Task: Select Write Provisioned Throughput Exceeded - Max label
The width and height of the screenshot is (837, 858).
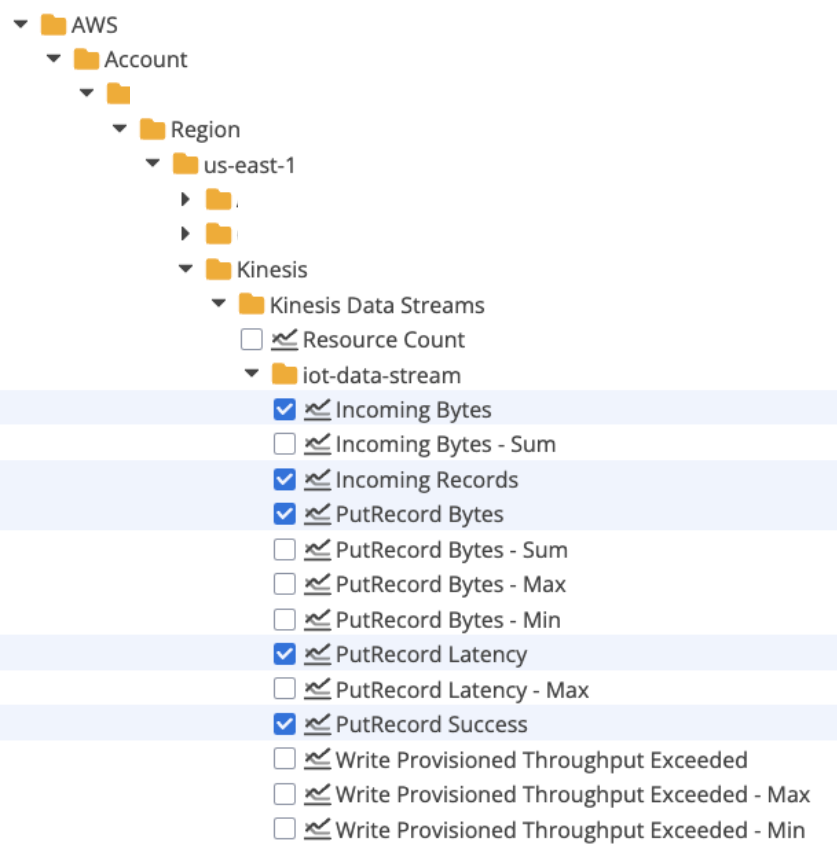Action: pyautogui.click(x=572, y=795)
